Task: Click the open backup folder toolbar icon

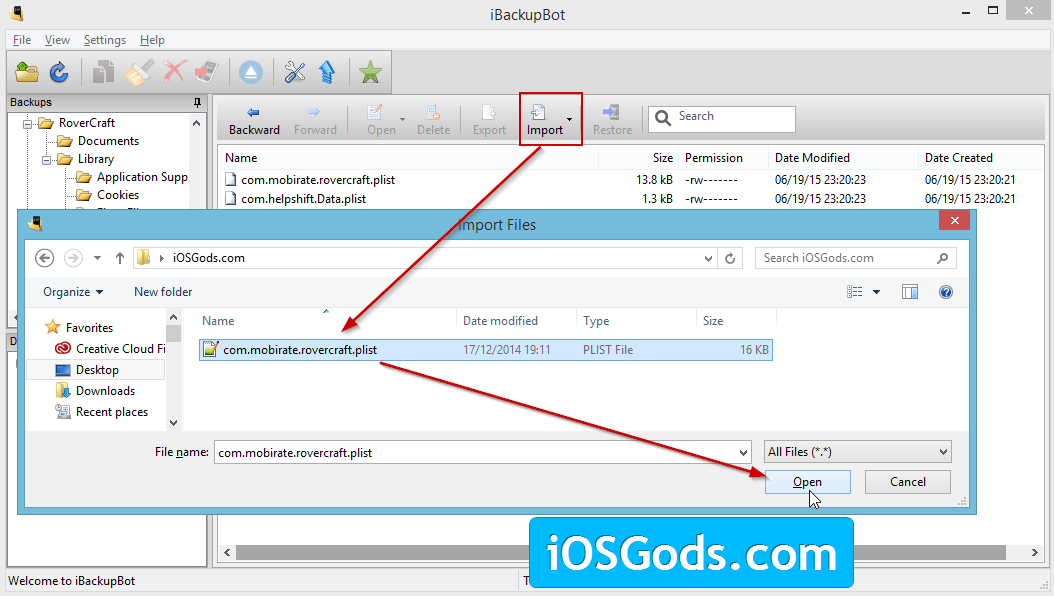Action: click(x=27, y=72)
